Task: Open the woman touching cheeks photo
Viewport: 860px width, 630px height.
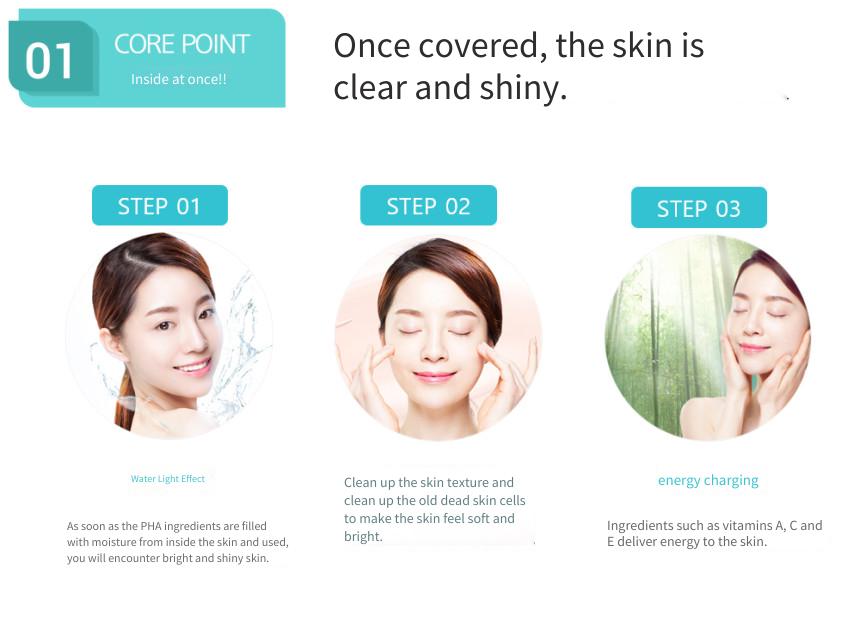Action: (x=438, y=338)
